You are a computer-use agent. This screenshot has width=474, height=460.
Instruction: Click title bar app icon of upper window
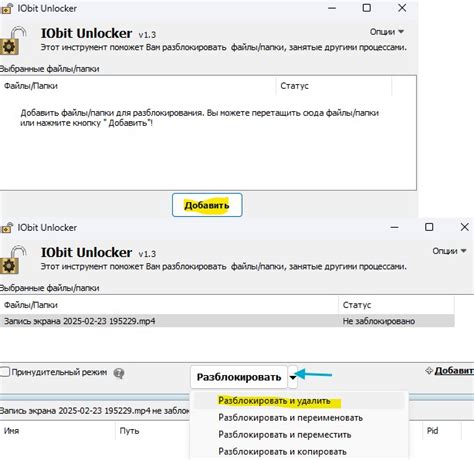(7, 8)
